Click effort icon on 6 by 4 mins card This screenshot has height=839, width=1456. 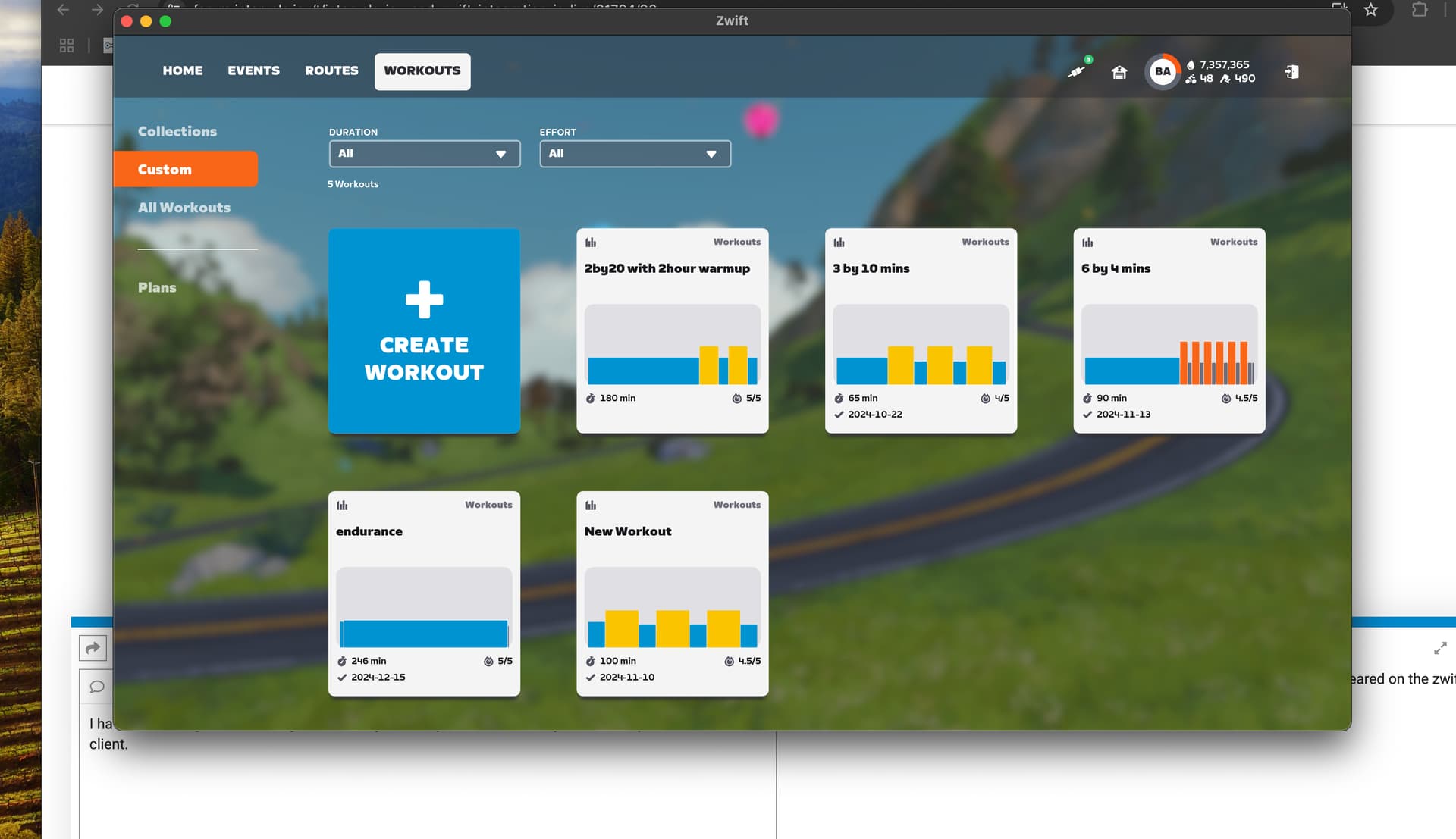1226,399
